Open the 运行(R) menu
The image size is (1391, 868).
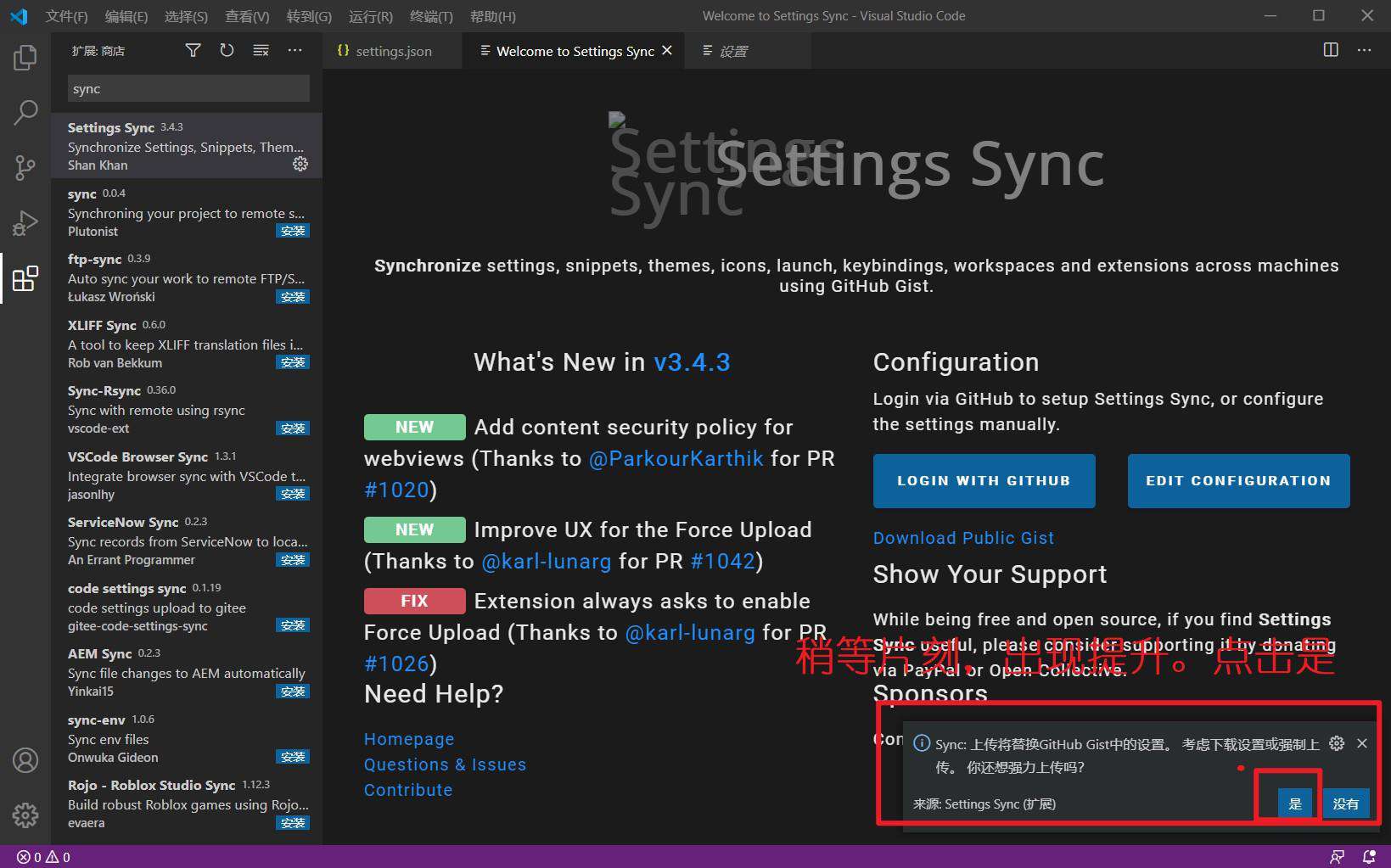[x=371, y=16]
